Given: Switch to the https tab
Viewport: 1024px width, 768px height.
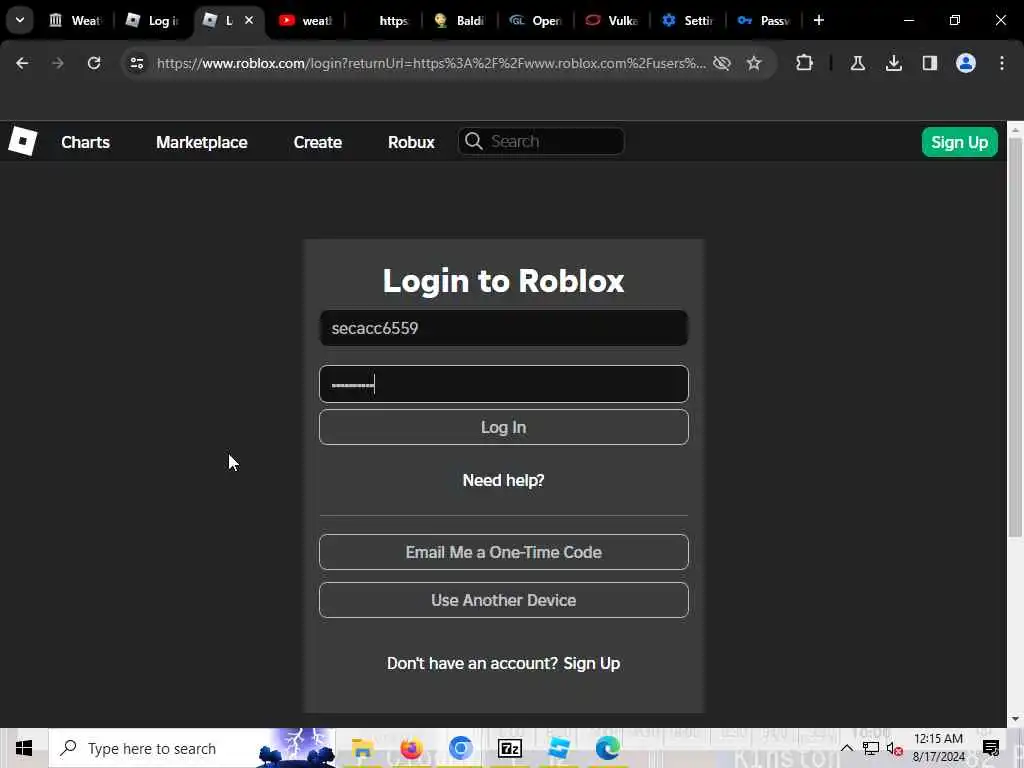Looking at the screenshot, I should pyautogui.click(x=383, y=21).
